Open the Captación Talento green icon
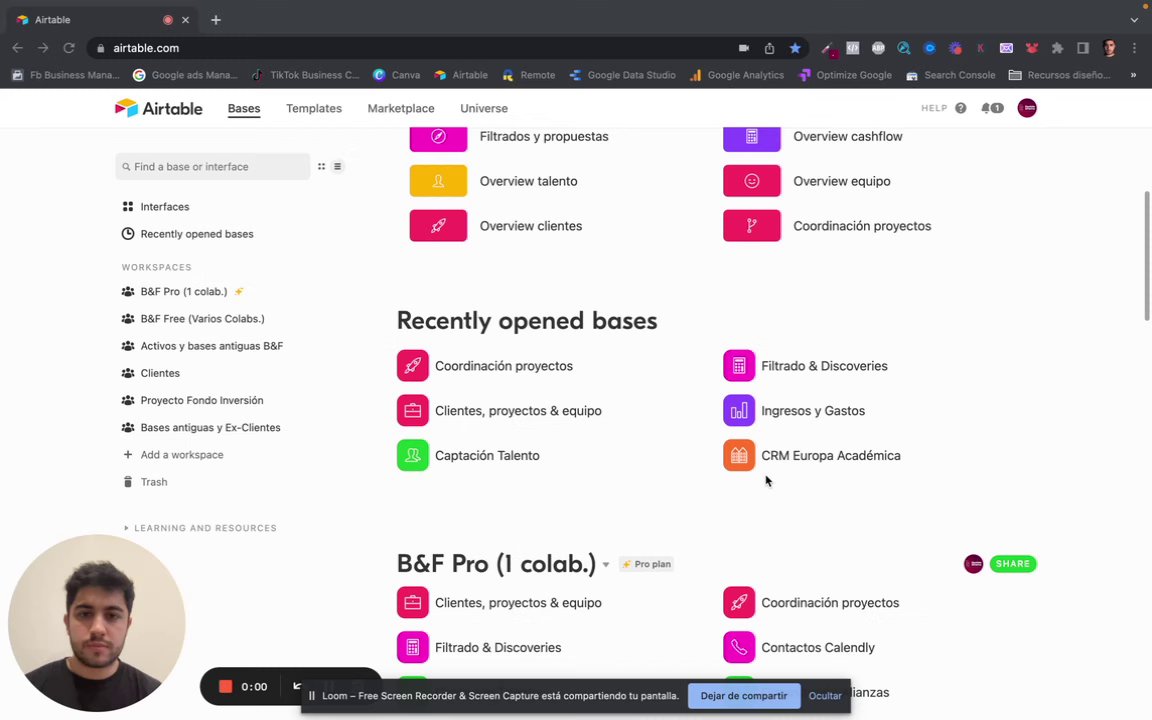The height and width of the screenshot is (720, 1152). pyautogui.click(x=413, y=456)
